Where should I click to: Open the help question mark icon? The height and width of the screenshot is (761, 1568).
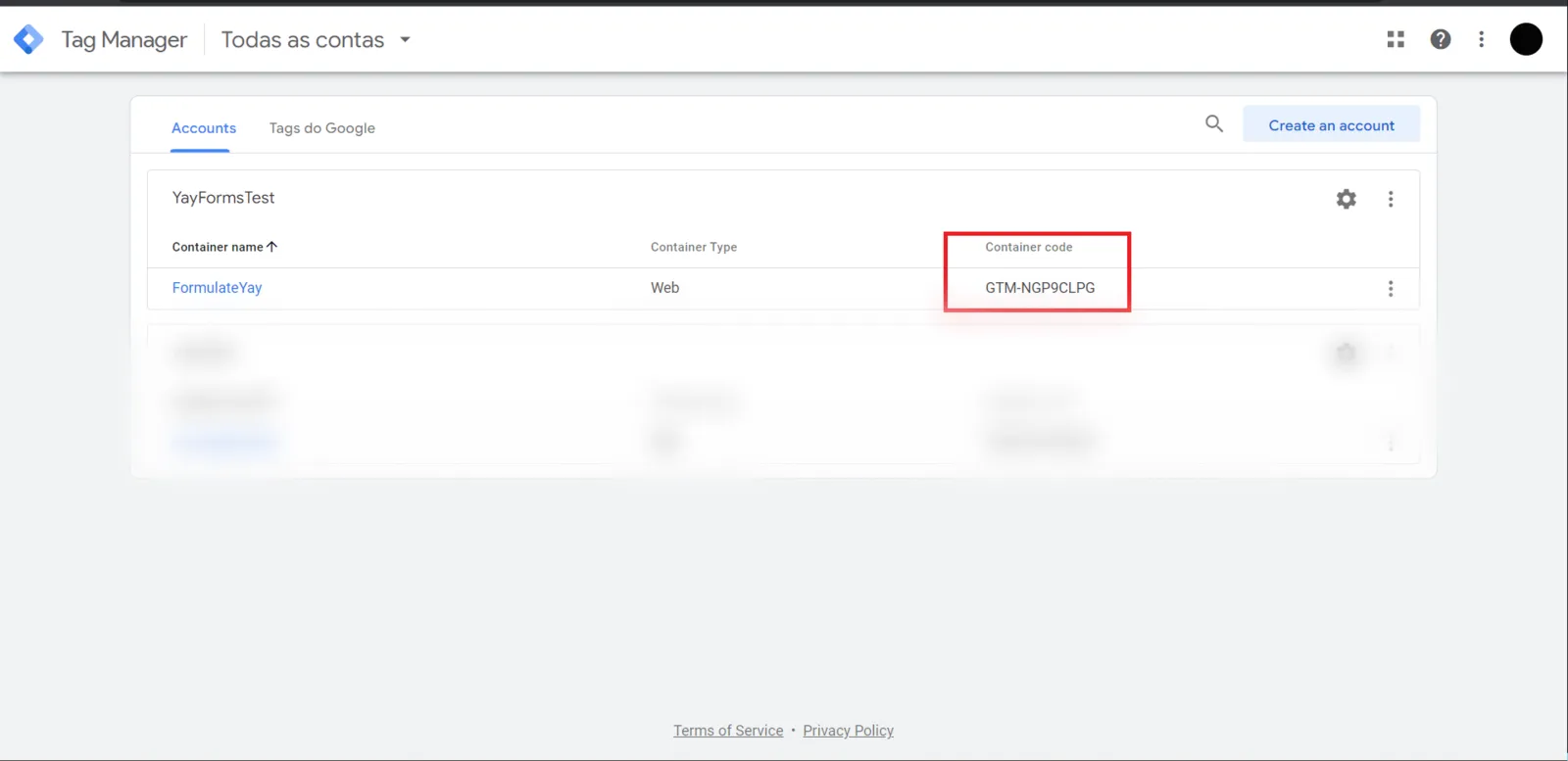(1440, 39)
